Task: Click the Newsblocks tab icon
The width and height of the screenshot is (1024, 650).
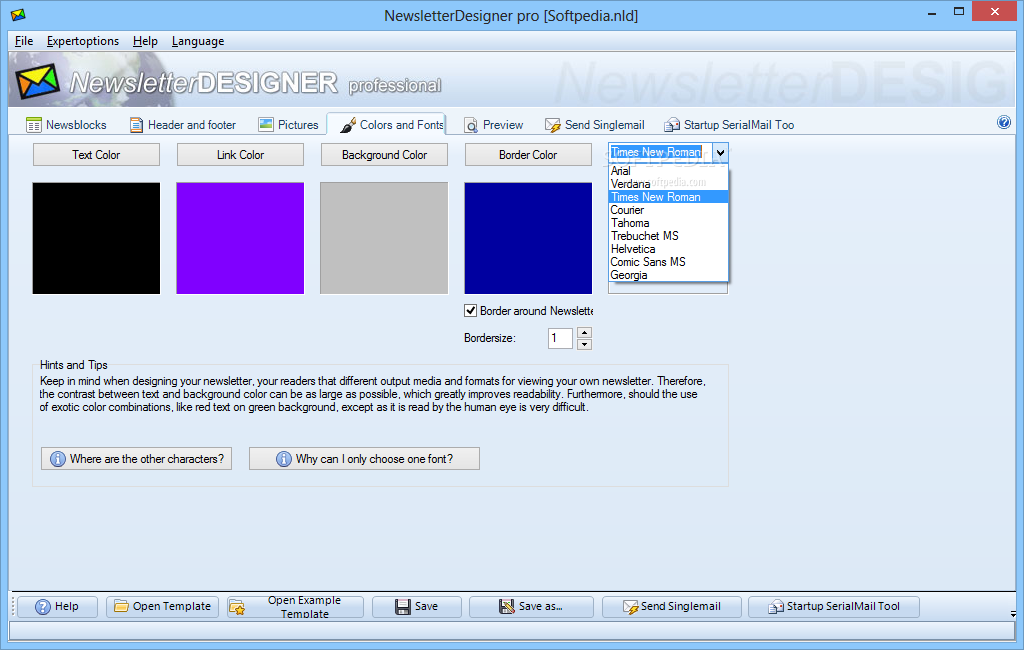Action: click(33, 125)
